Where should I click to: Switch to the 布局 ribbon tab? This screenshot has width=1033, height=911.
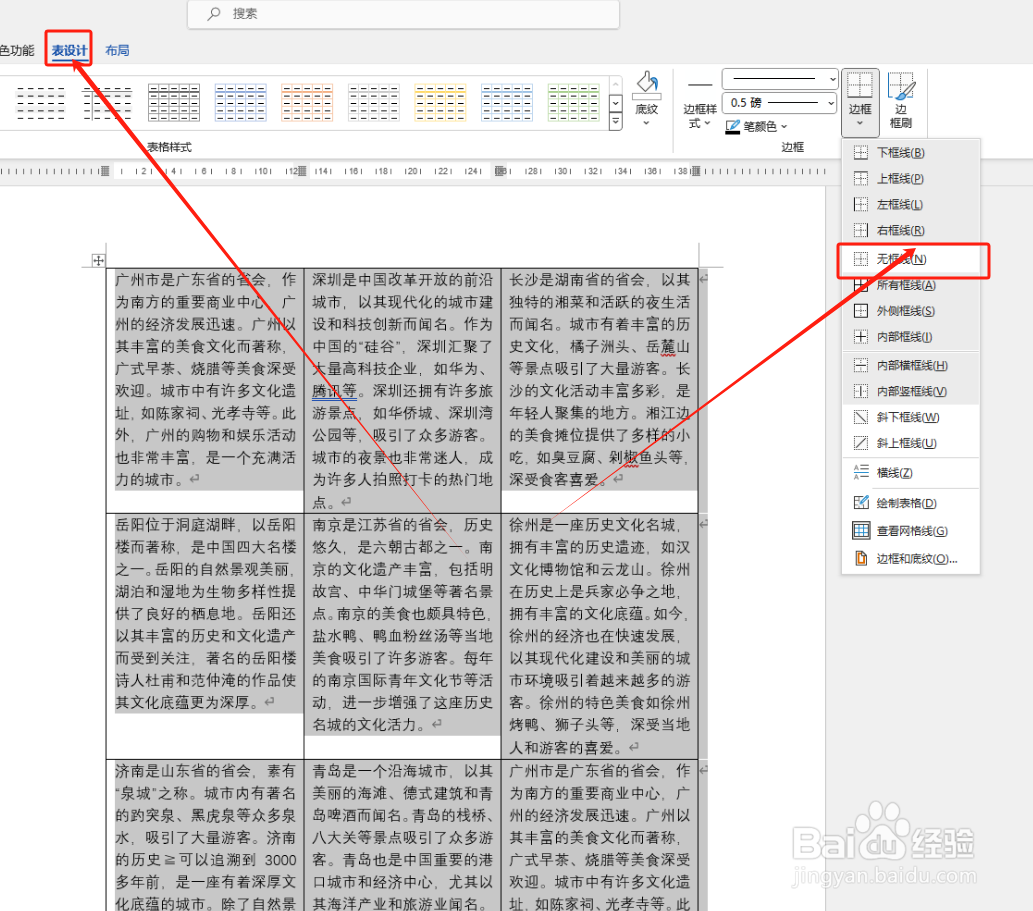[117, 49]
